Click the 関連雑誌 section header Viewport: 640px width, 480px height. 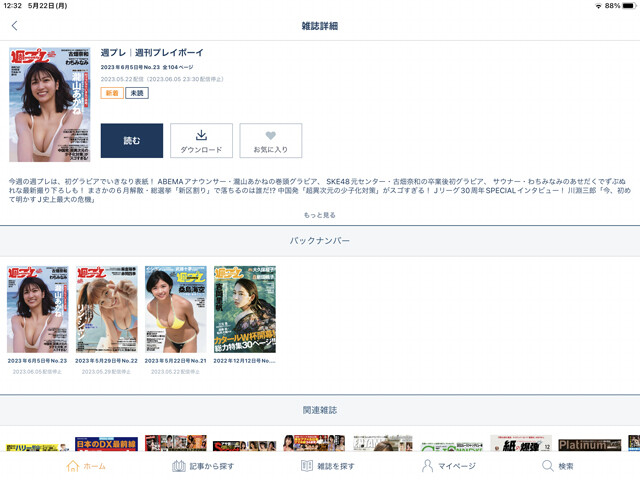pos(320,410)
